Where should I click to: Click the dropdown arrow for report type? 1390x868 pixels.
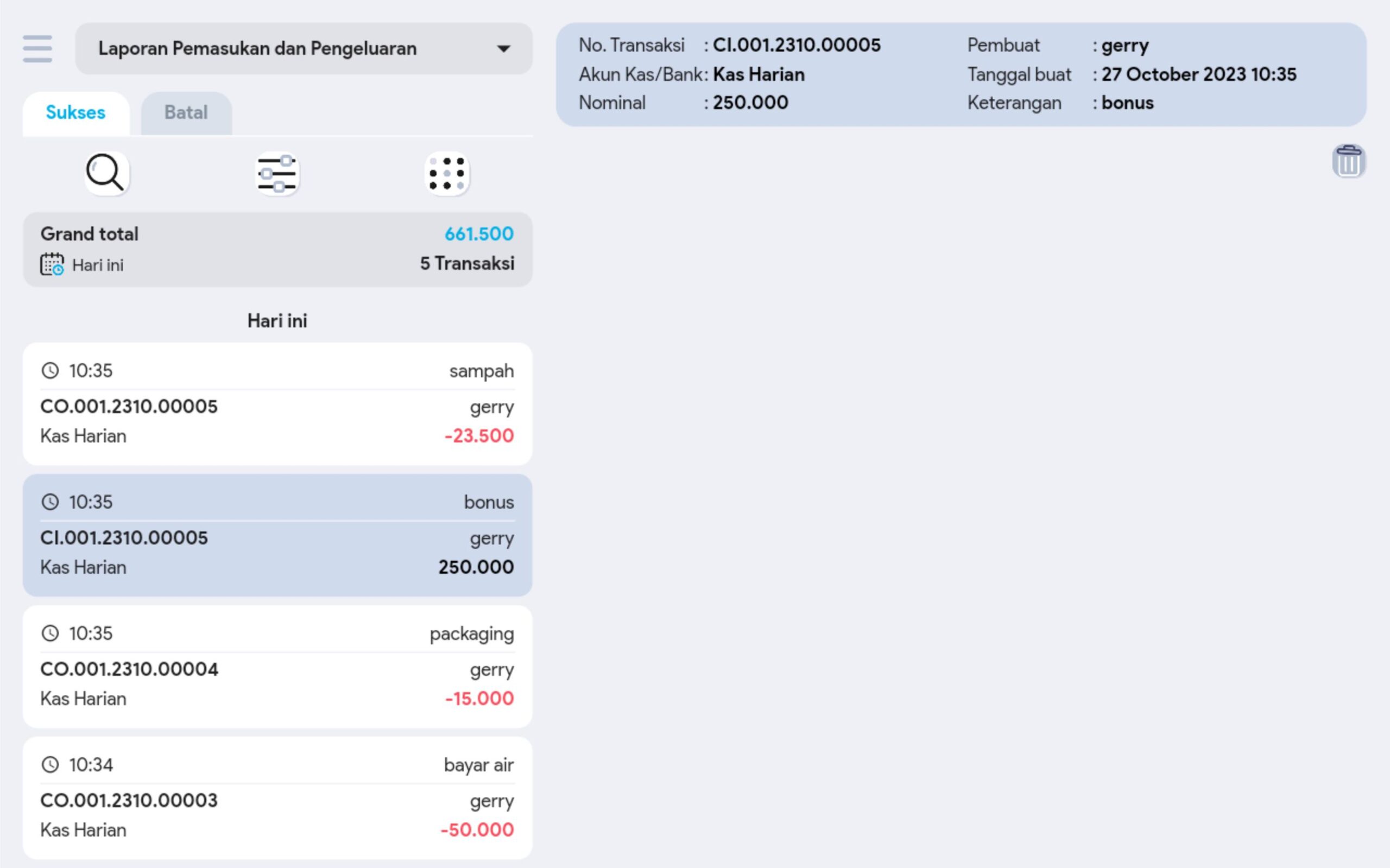pos(503,49)
